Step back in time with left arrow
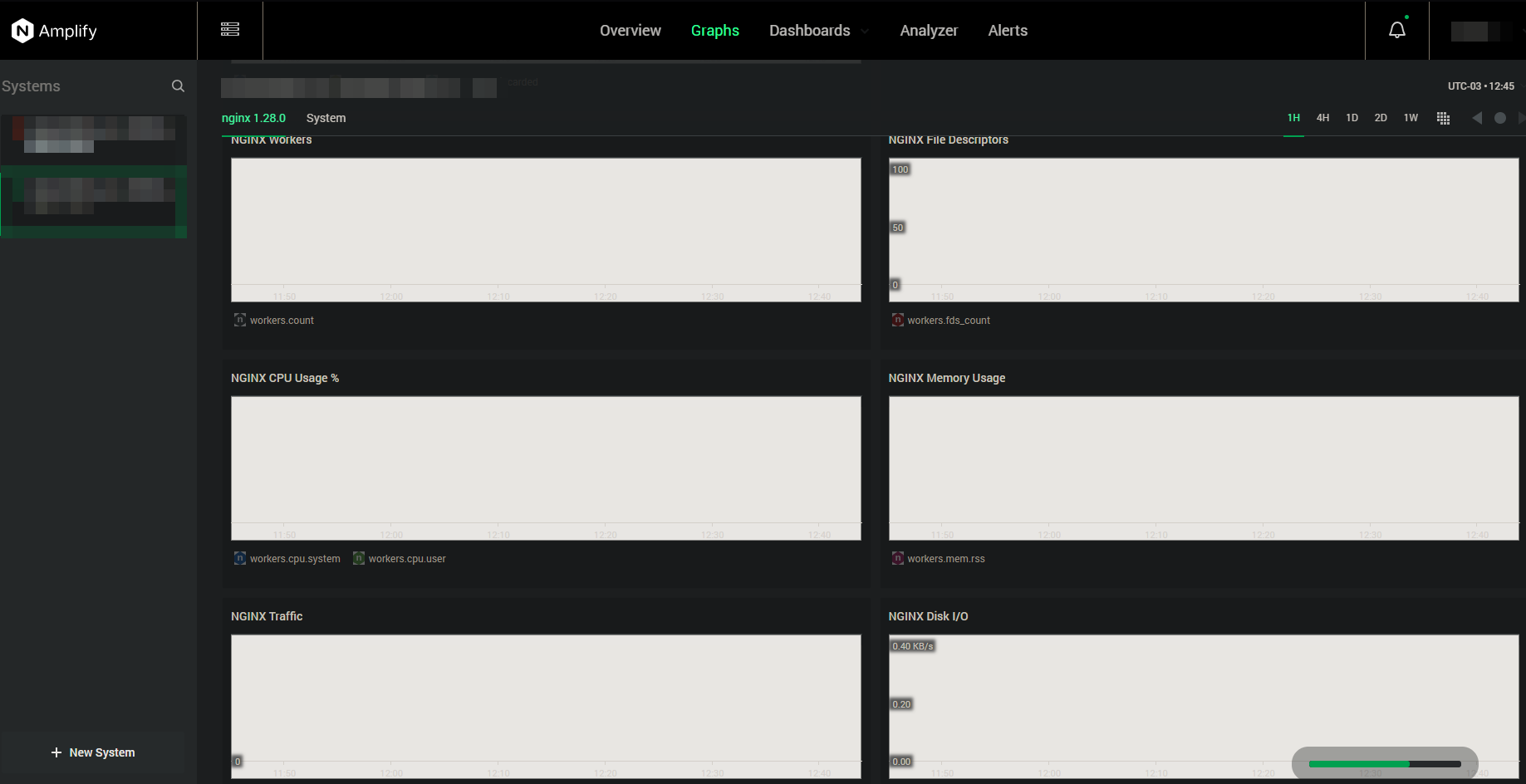The image size is (1526, 784). point(1476,118)
